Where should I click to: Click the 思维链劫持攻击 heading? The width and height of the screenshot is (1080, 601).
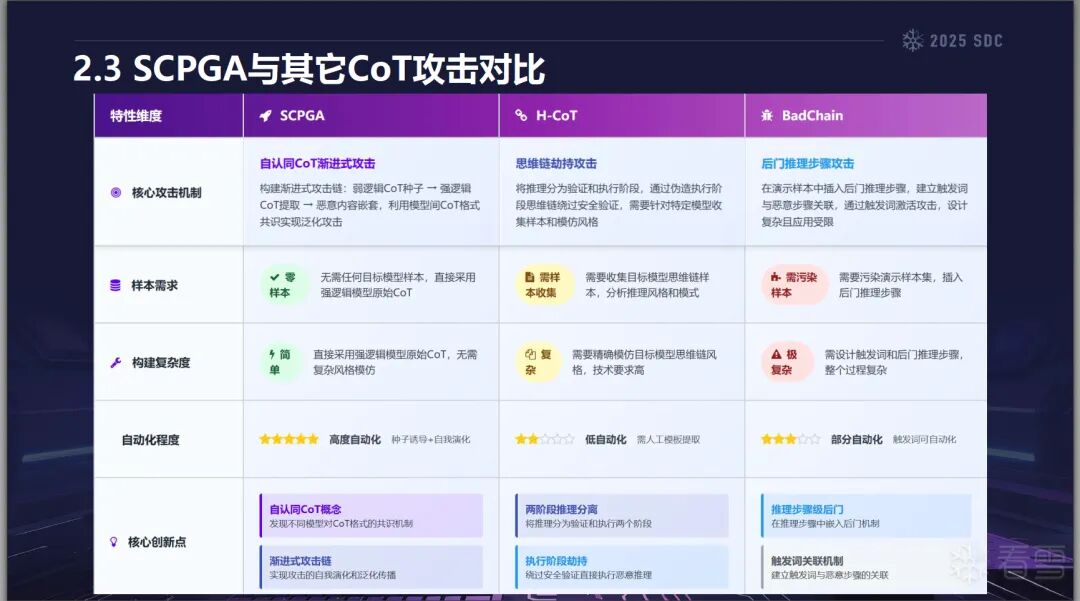pyautogui.click(x=556, y=164)
